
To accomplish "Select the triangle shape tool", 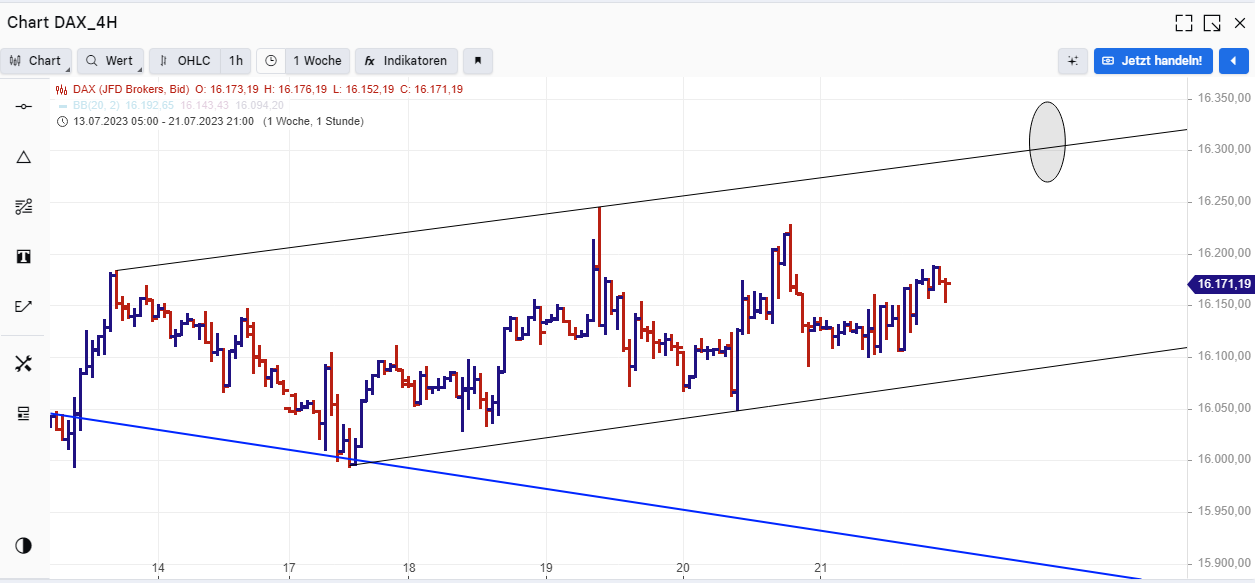I will point(24,157).
